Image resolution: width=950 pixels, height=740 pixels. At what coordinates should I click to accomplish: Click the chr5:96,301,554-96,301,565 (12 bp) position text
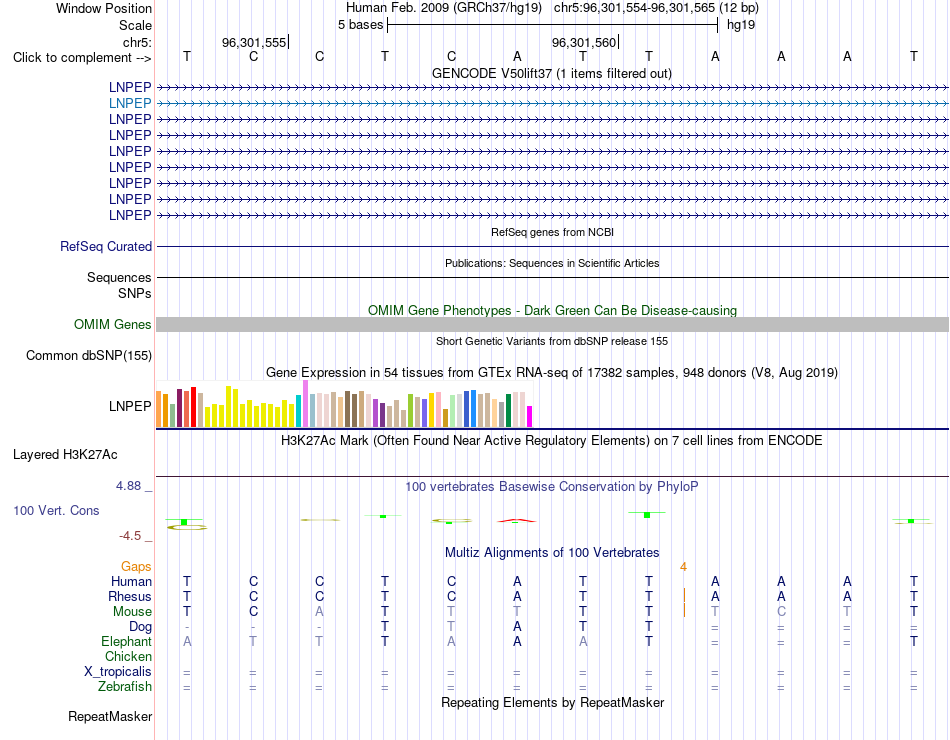click(x=656, y=8)
